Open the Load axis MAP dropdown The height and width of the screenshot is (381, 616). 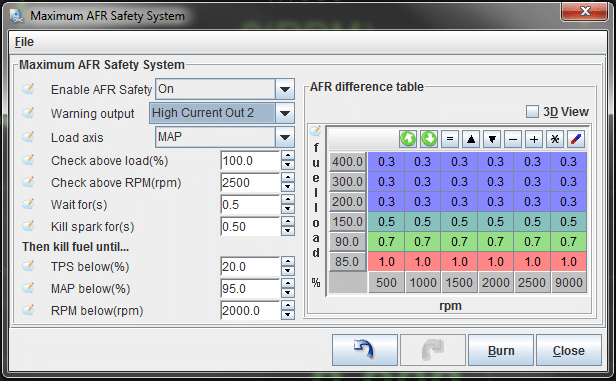click(285, 137)
